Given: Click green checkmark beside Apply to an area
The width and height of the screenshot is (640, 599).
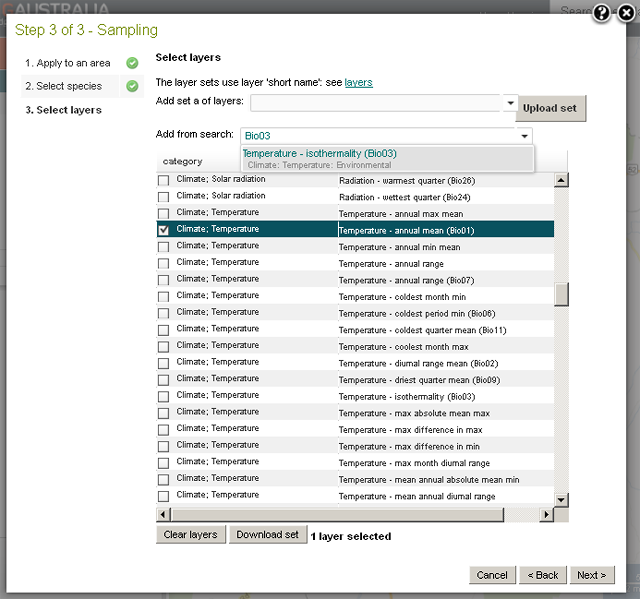Looking at the screenshot, I should (132, 63).
